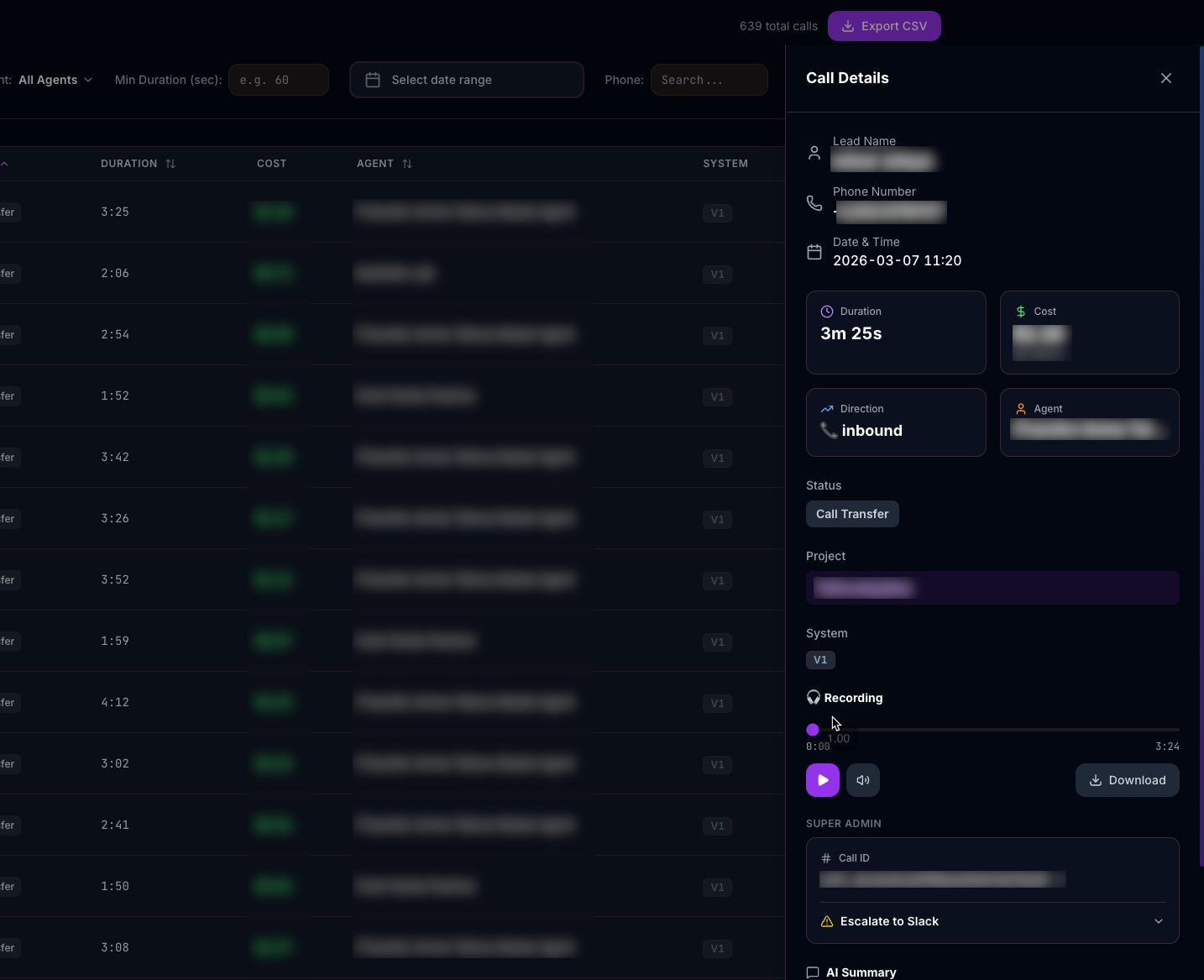This screenshot has width=1204, height=980.
Task: Close the Call Details panel
Action: (1165, 78)
